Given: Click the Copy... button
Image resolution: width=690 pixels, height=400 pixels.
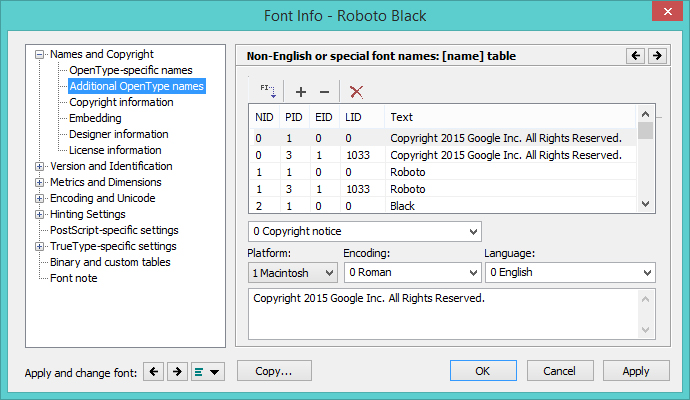Looking at the screenshot, I should (273, 371).
